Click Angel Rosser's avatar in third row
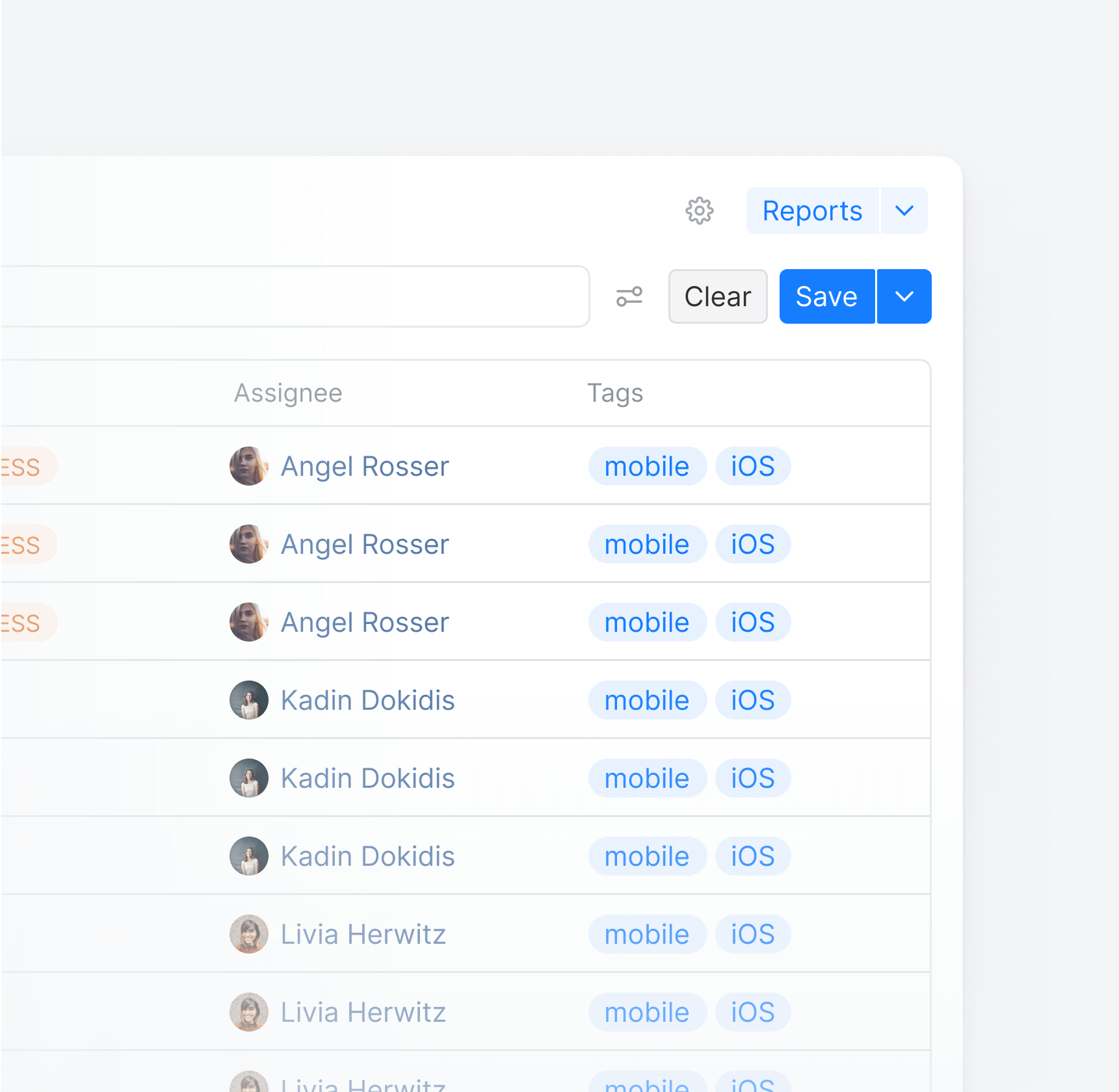This screenshot has height=1092, width=1119. coord(249,622)
